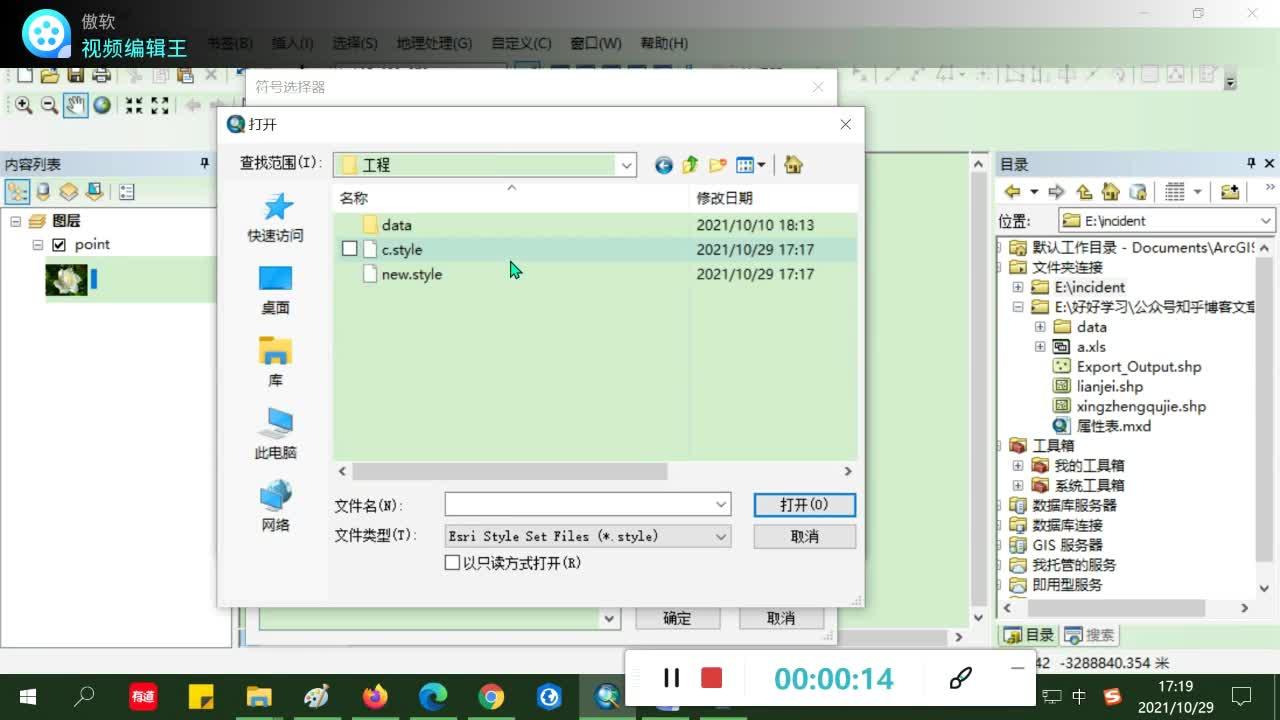The height and width of the screenshot is (720, 1280).
Task: Click the Create New Folder icon in dialog
Action: 718,165
